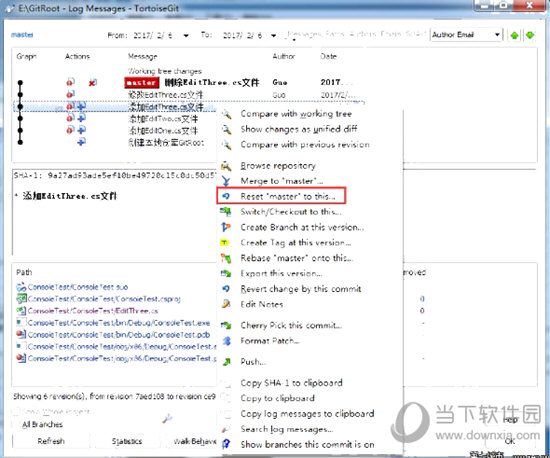Select Show branches this commit is on
The height and width of the screenshot is (458, 550).
click(x=307, y=444)
